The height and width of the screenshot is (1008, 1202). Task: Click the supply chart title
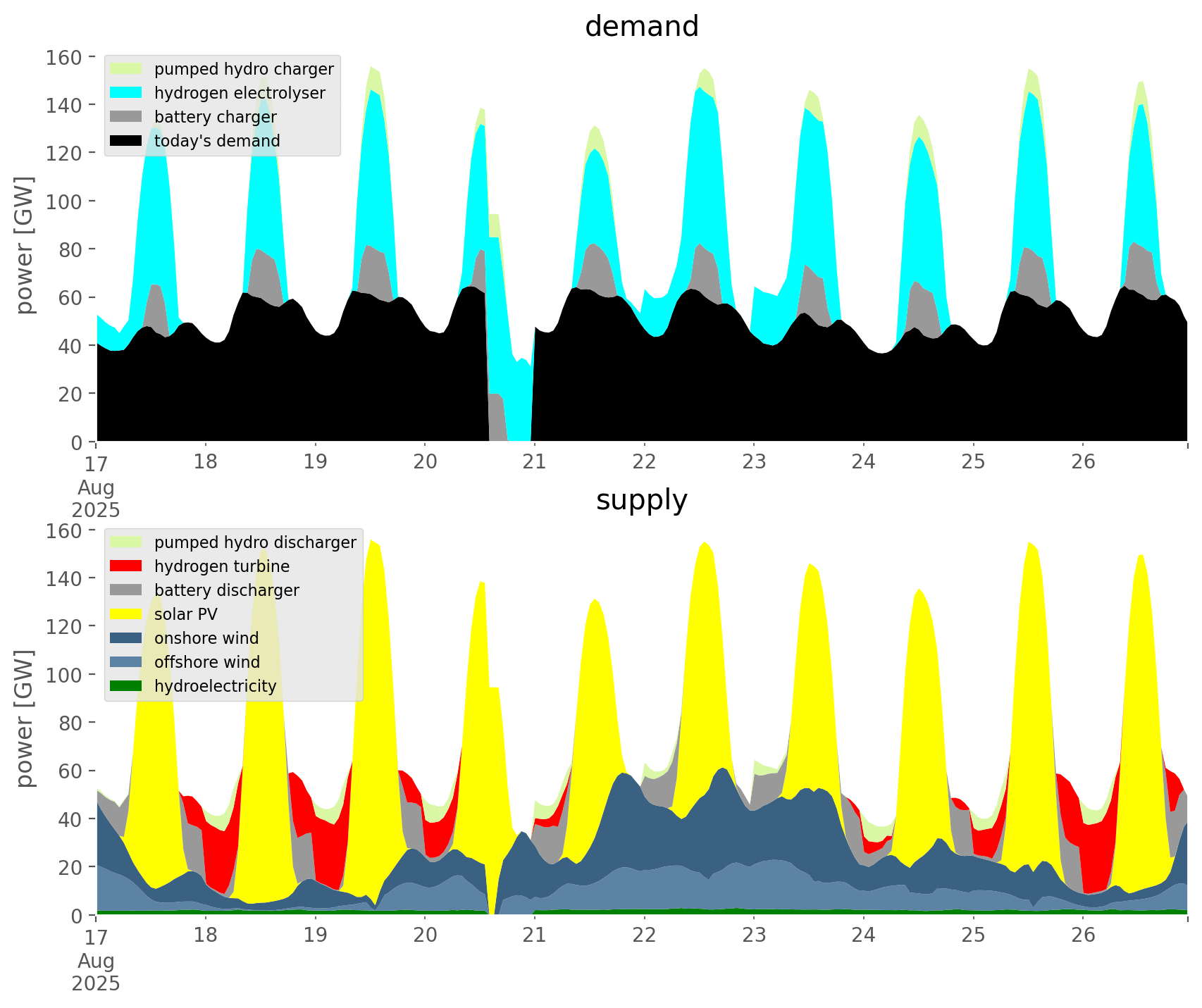point(641,500)
